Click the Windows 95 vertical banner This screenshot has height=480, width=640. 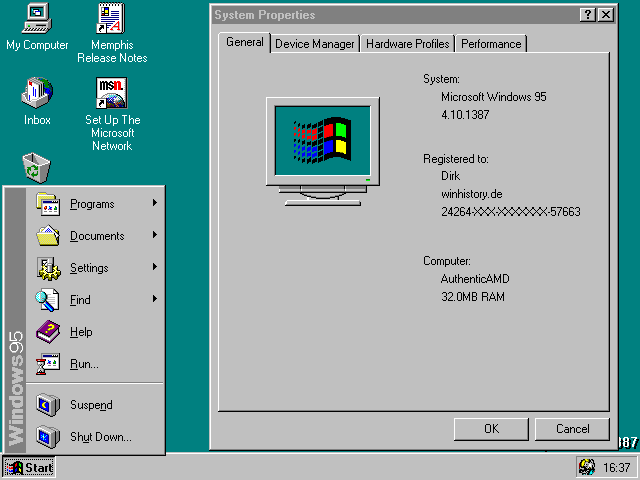[16, 320]
